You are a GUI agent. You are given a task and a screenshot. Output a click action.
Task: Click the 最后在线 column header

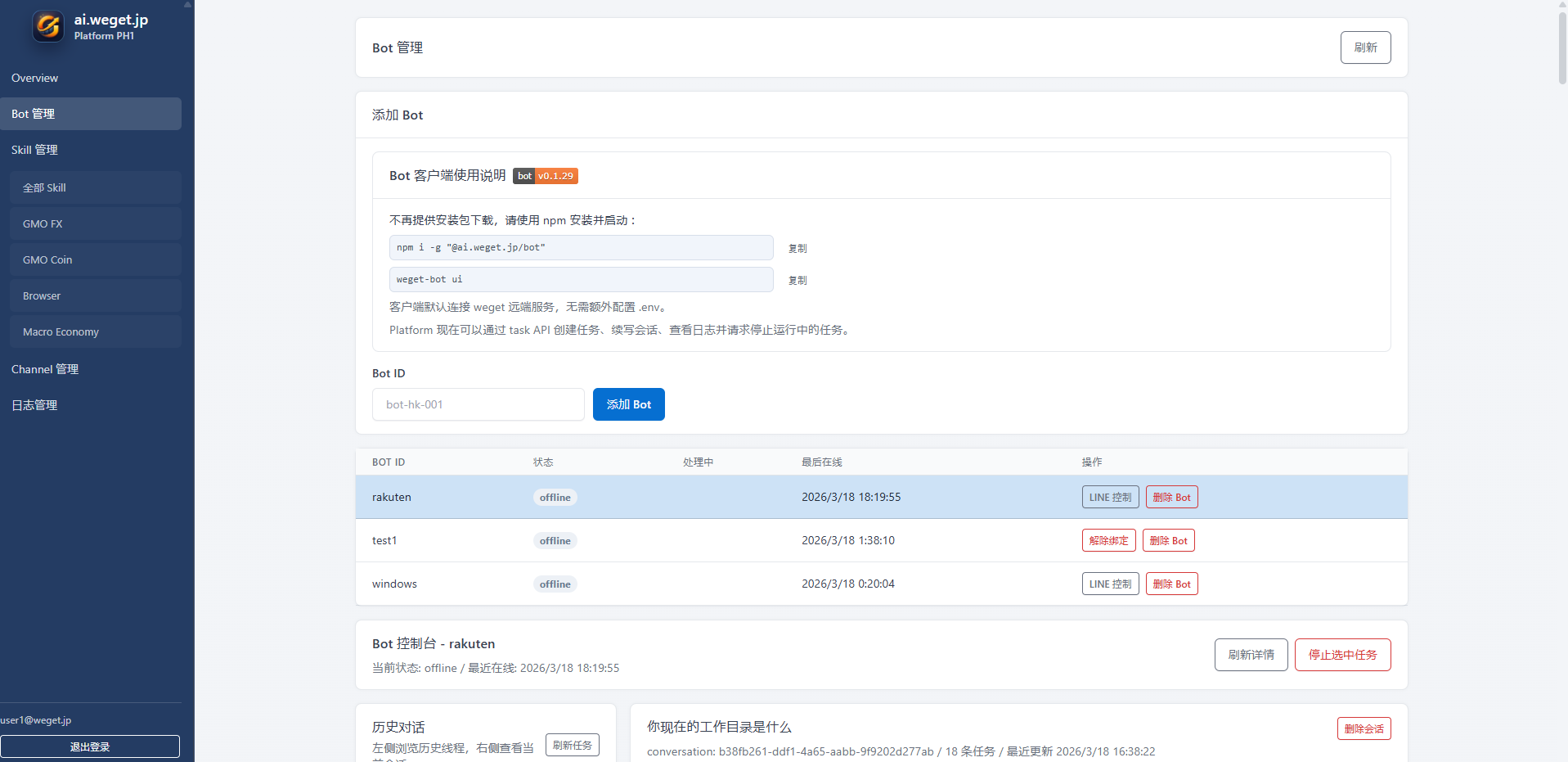click(822, 462)
